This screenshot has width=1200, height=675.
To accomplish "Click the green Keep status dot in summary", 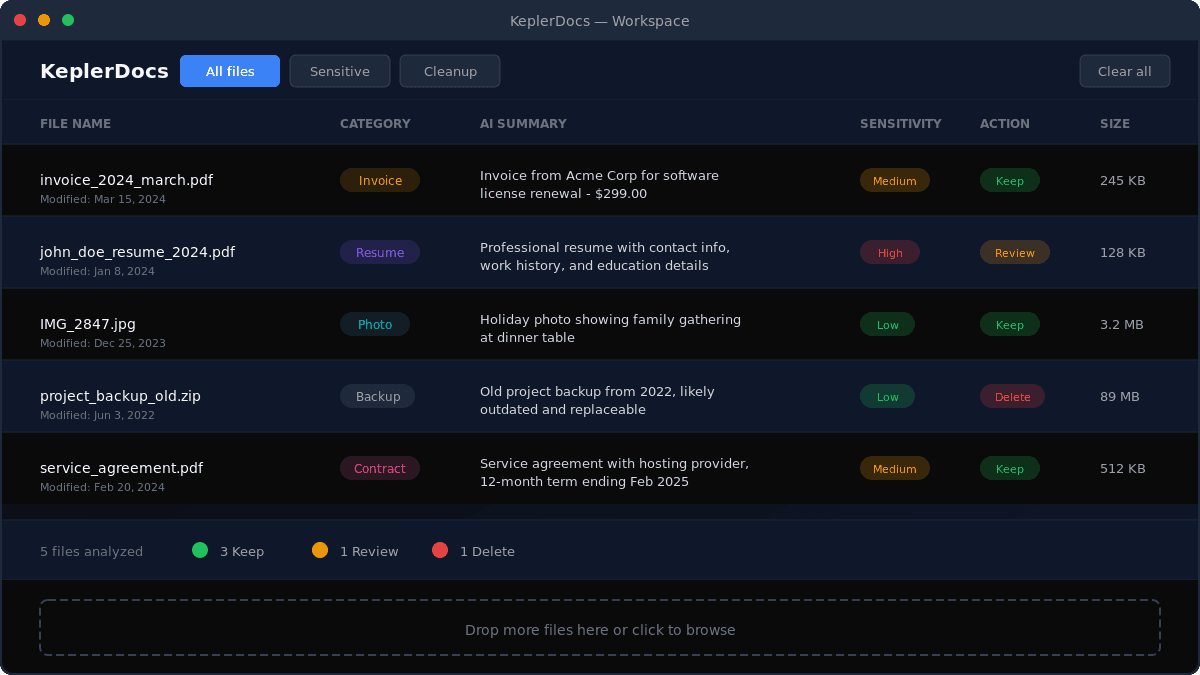I will pyautogui.click(x=200, y=550).
